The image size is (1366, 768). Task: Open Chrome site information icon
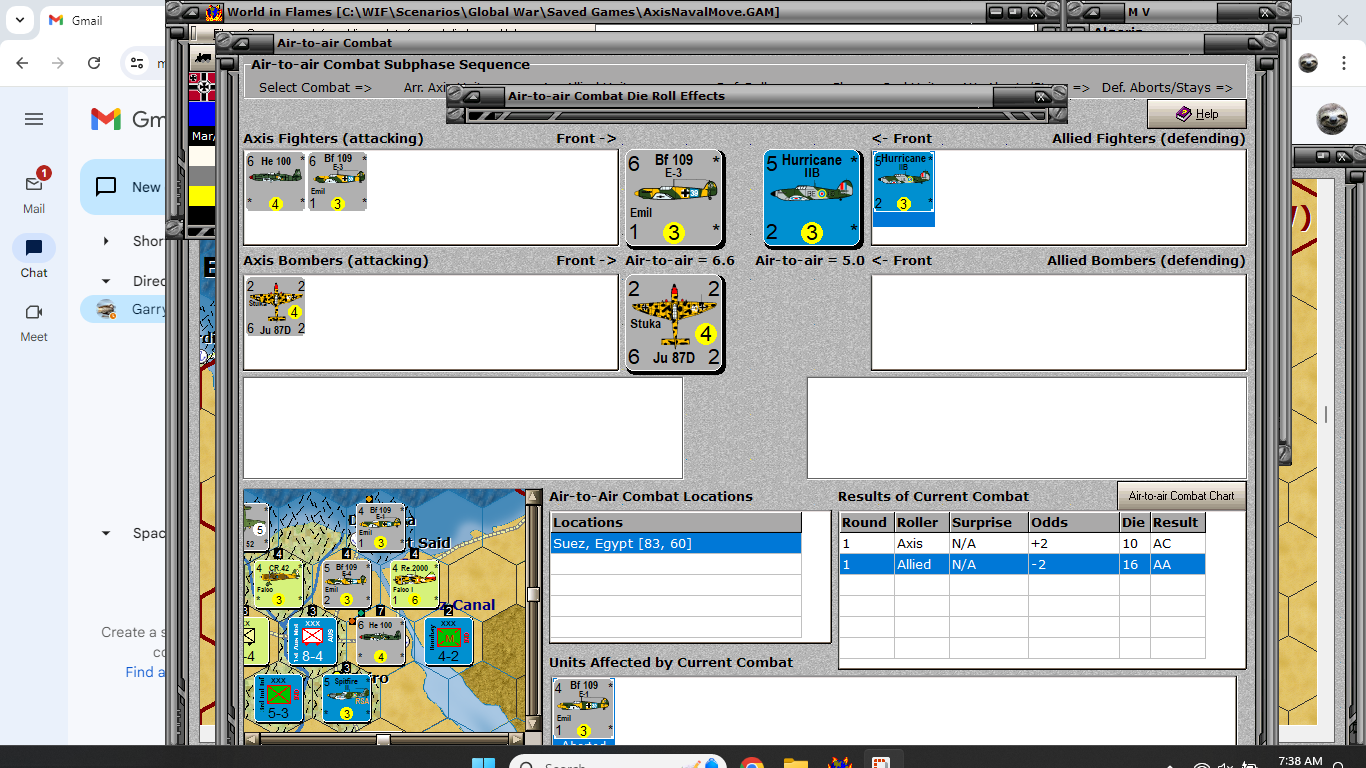[138, 63]
